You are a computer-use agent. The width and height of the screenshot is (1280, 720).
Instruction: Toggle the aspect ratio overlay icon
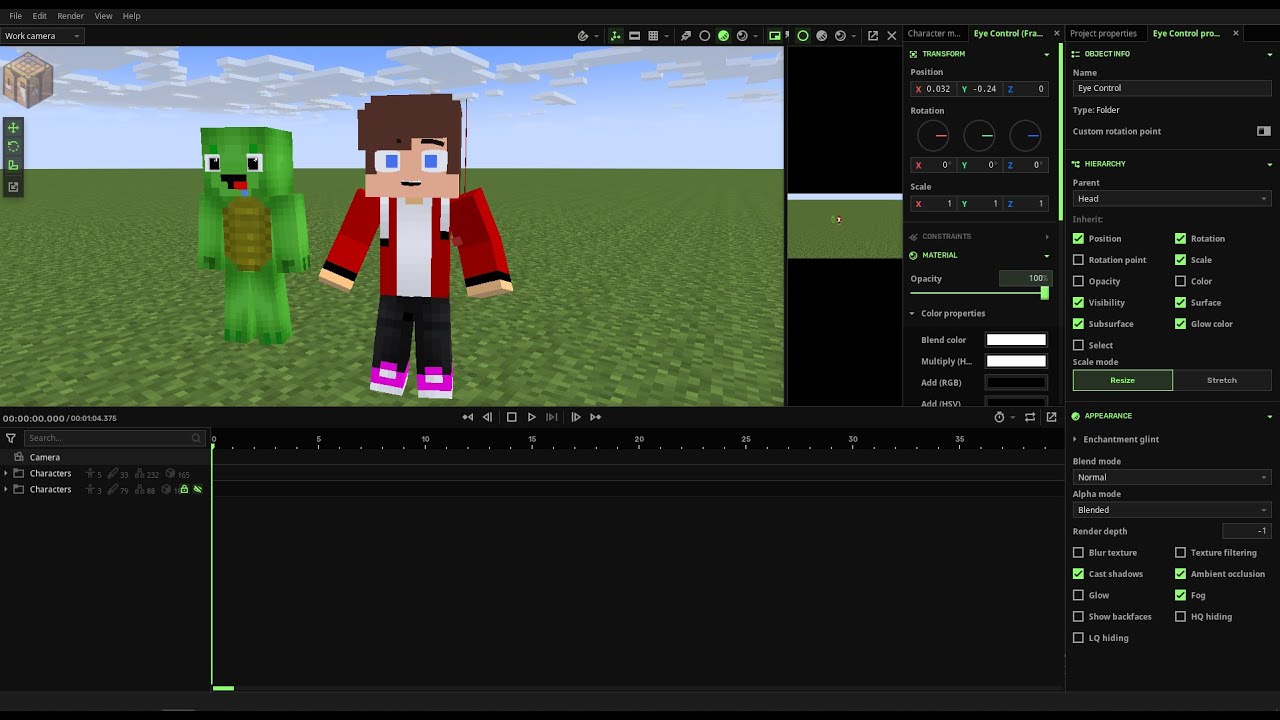coord(634,36)
